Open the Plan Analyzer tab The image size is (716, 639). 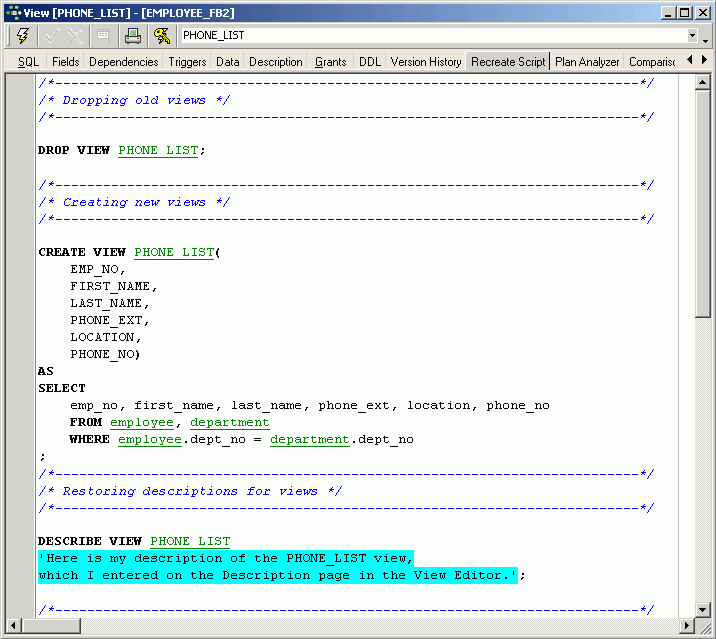587,62
